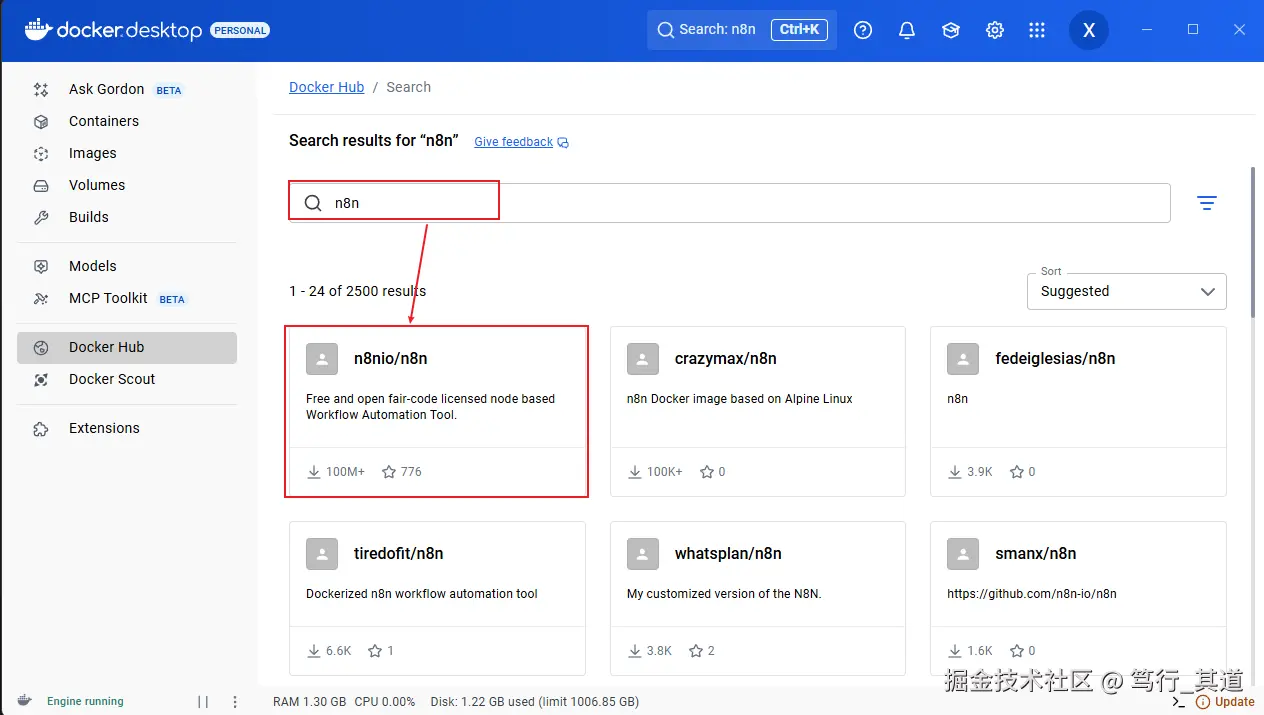Open the user account avatar X
1264x715 pixels.
click(x=1089, y=30)
